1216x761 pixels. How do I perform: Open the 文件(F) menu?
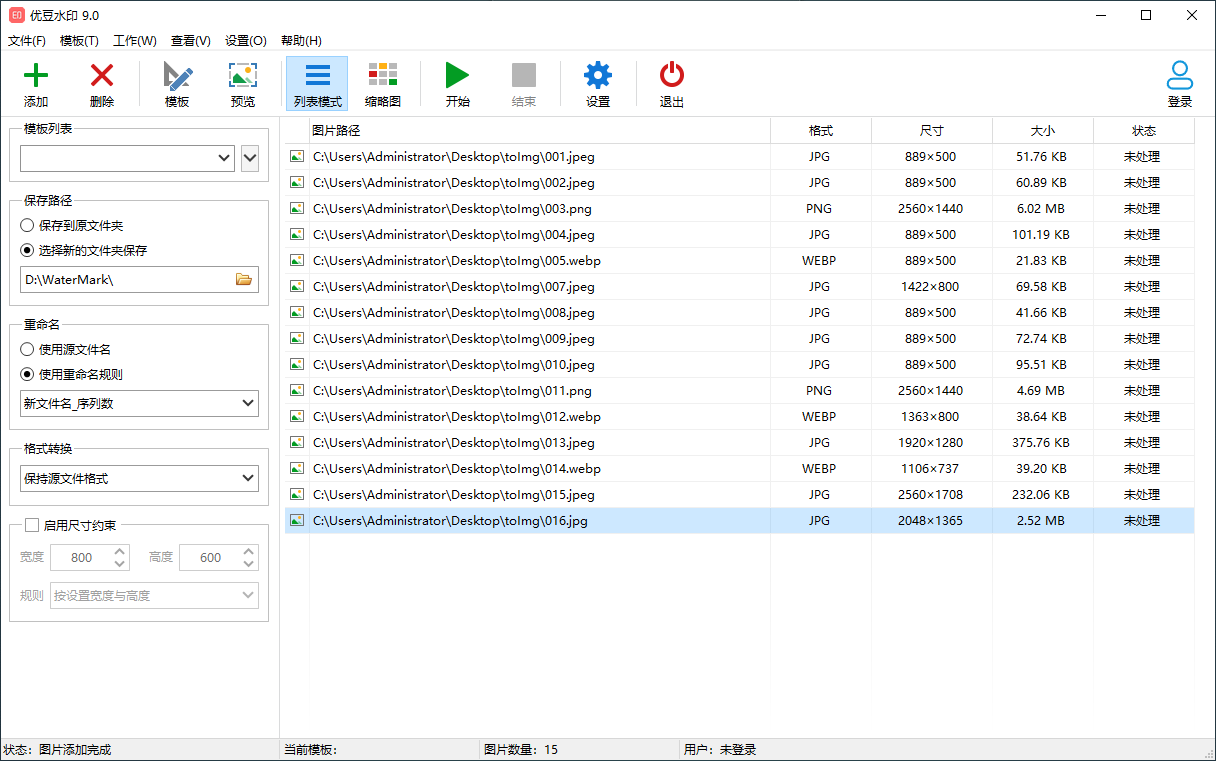27,41
